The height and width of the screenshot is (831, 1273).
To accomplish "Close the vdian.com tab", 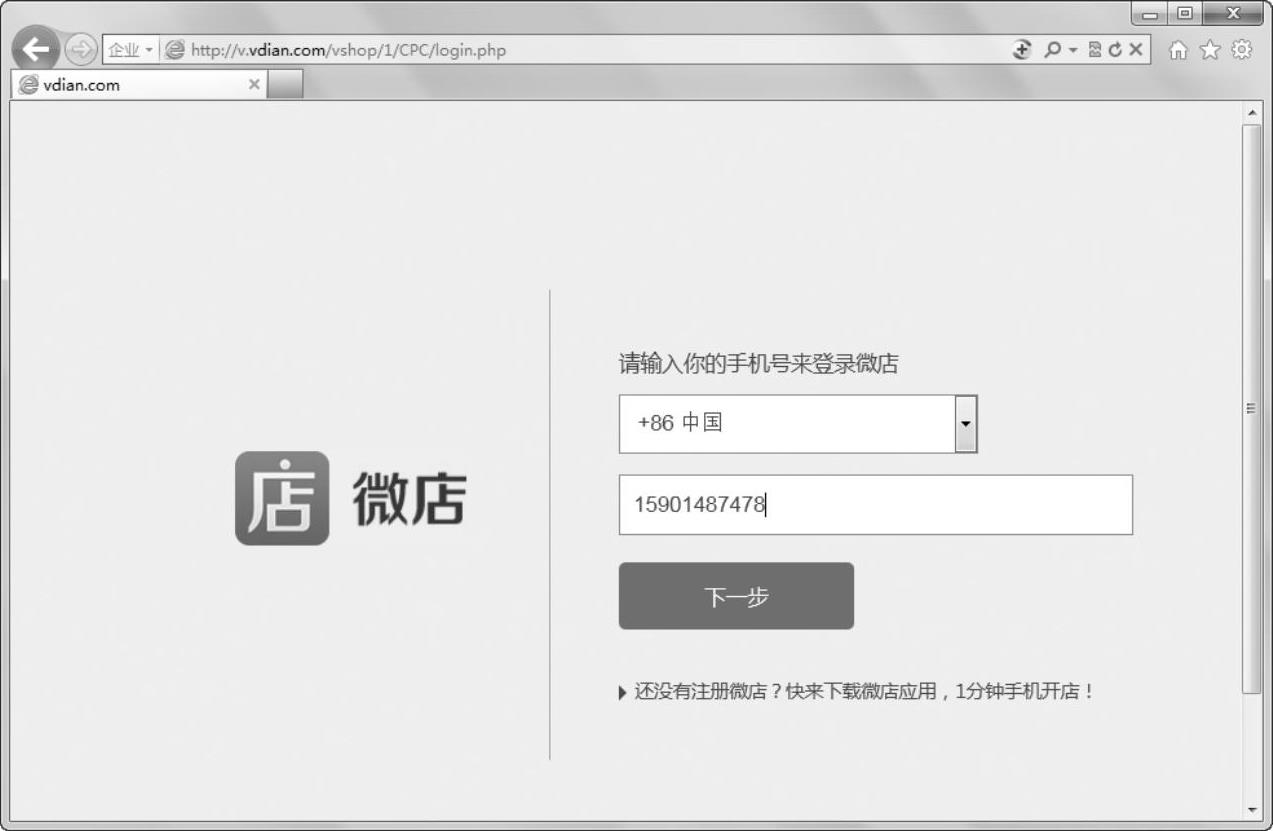I will pos(254,85).
